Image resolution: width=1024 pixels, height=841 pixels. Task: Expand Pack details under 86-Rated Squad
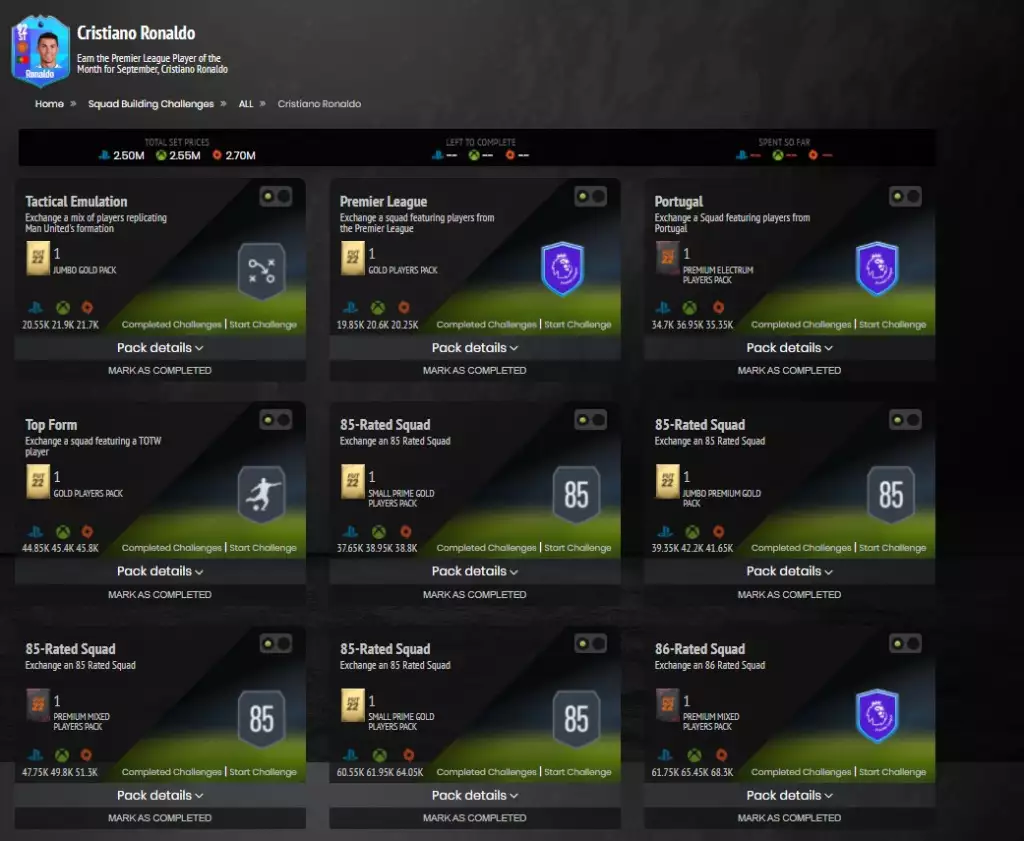[x=790, y=795]
